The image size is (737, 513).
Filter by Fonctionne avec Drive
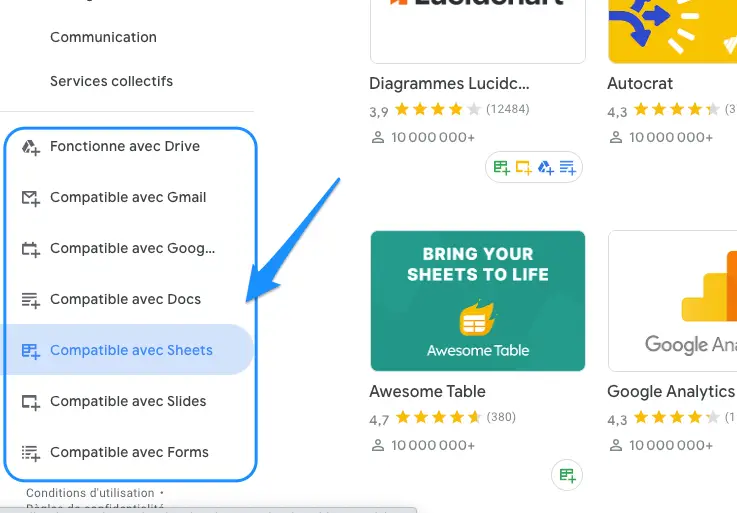point(125,146)
